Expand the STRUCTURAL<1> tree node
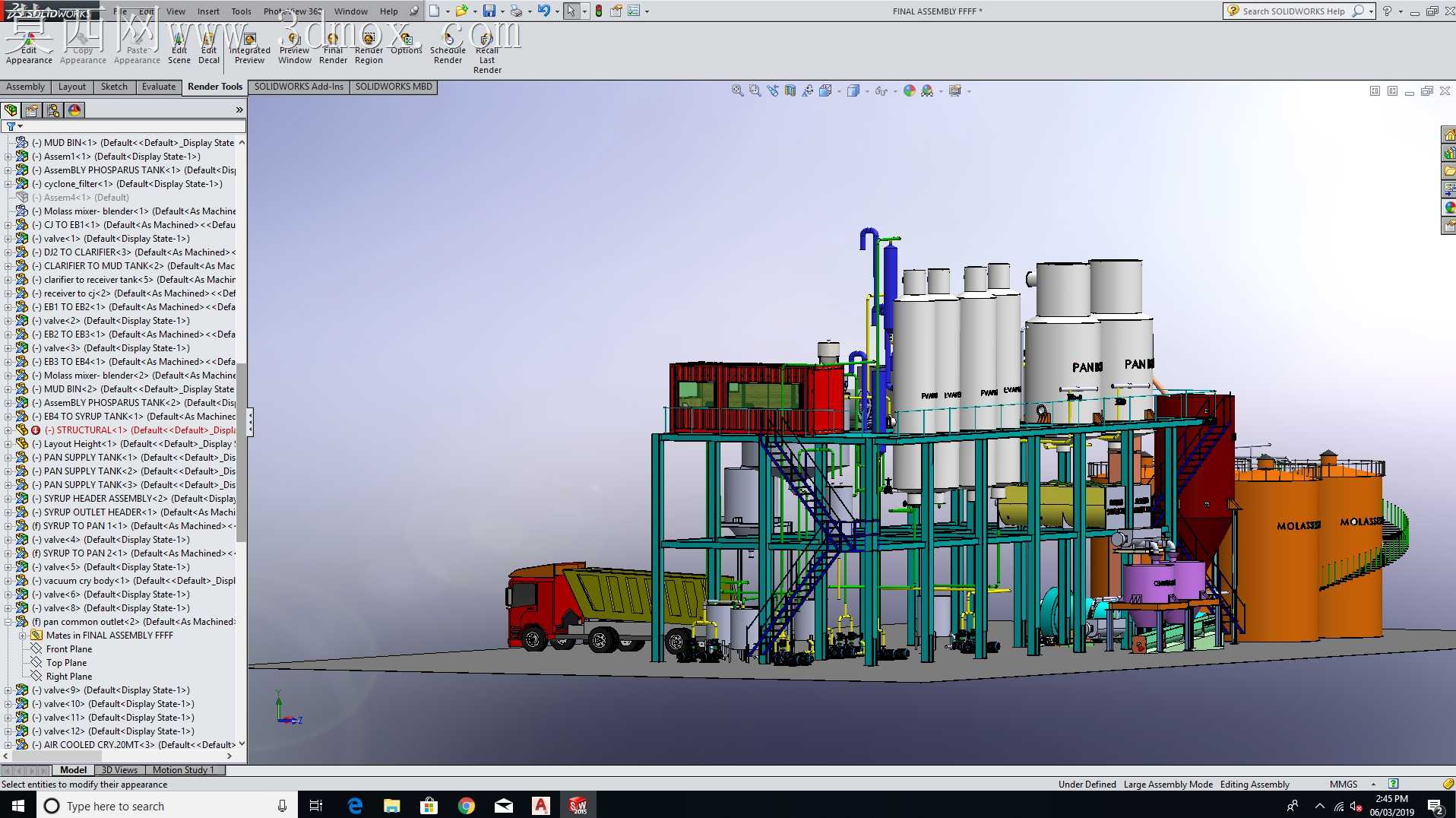 click(8, 430)
